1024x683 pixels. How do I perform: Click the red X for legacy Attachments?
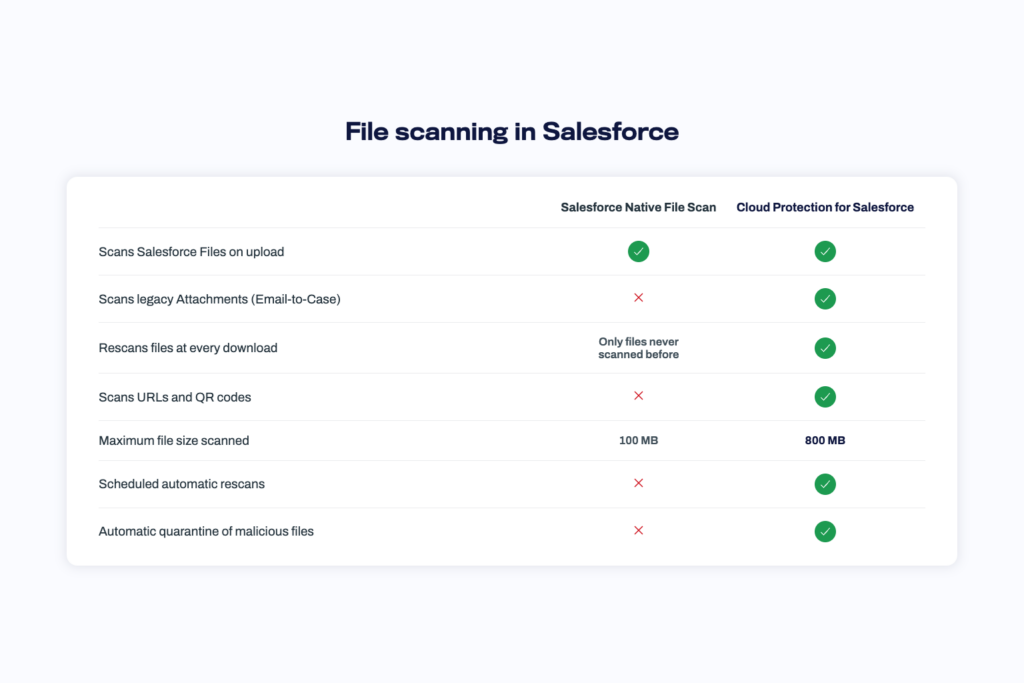click(639, 298)
